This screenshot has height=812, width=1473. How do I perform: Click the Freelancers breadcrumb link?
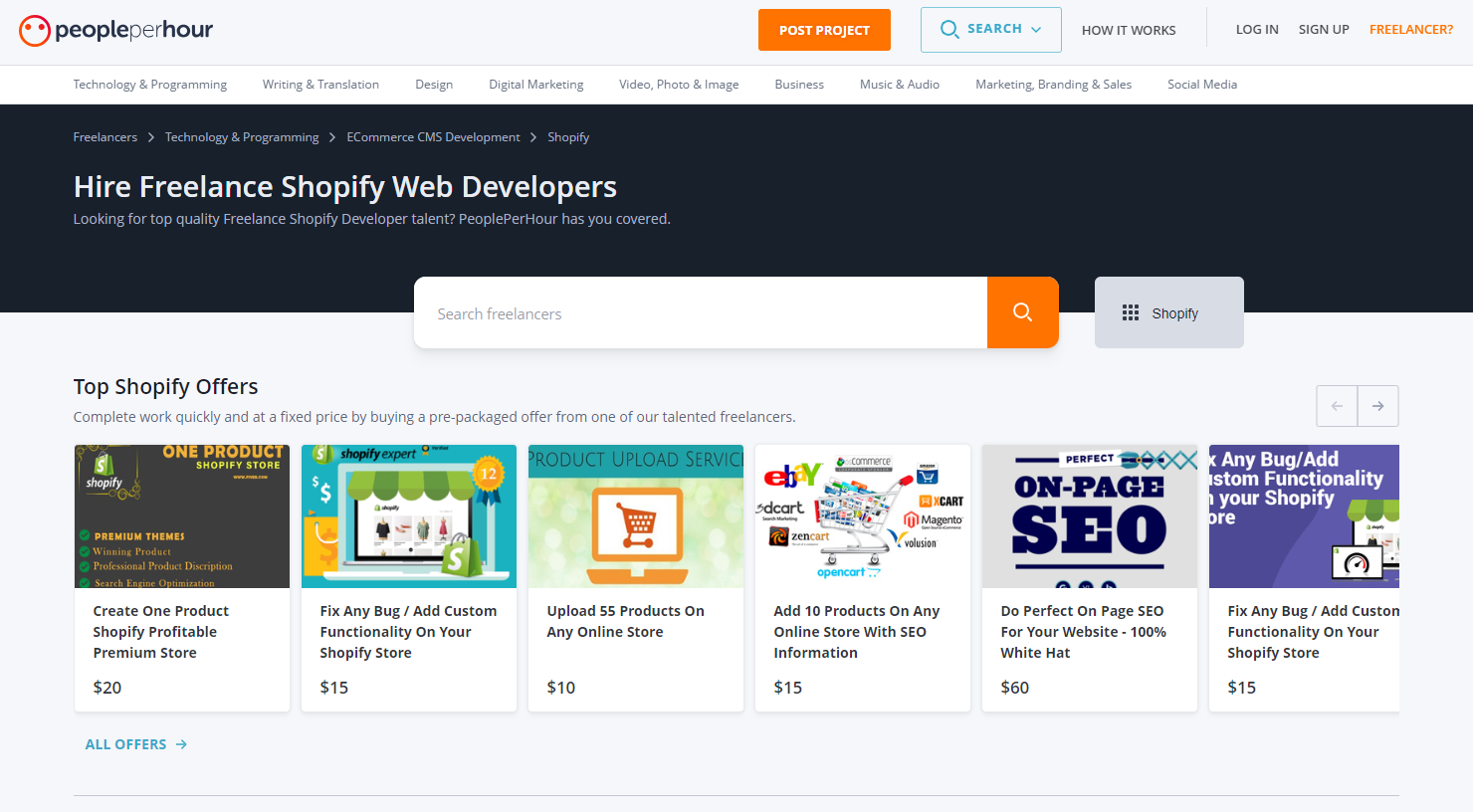click(x=105, y=137)
